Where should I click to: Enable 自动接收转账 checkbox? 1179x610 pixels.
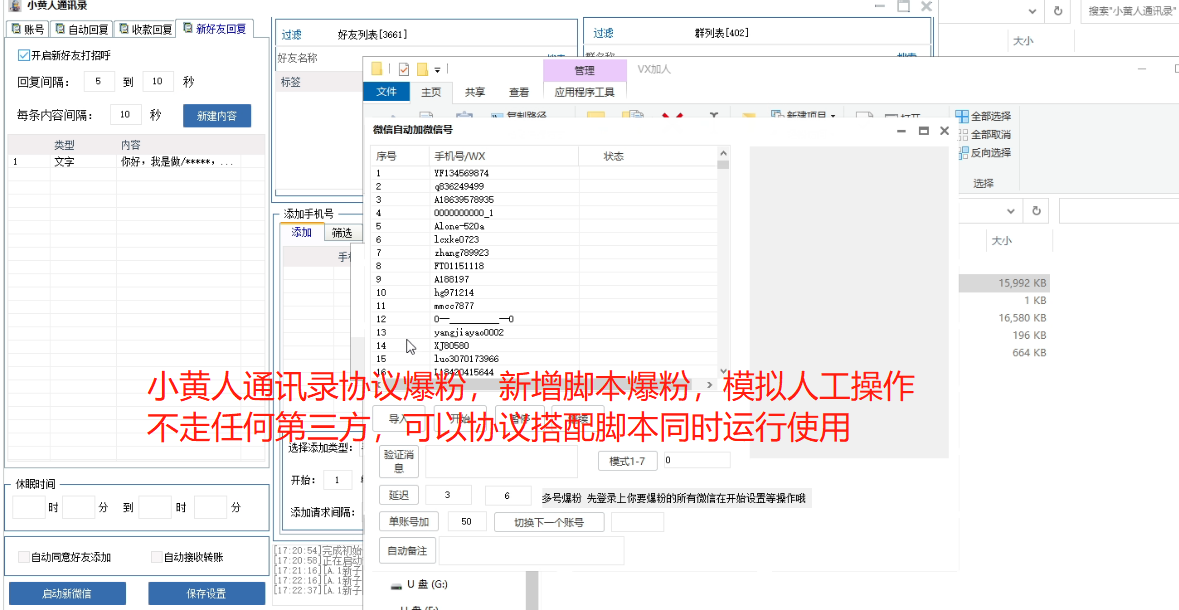[x=156, y=557]
